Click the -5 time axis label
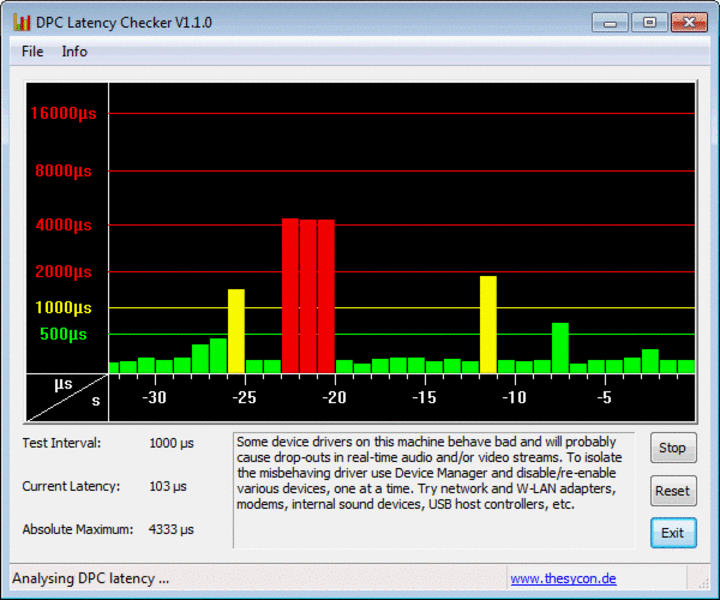720x600 pixels. [604, 398]
